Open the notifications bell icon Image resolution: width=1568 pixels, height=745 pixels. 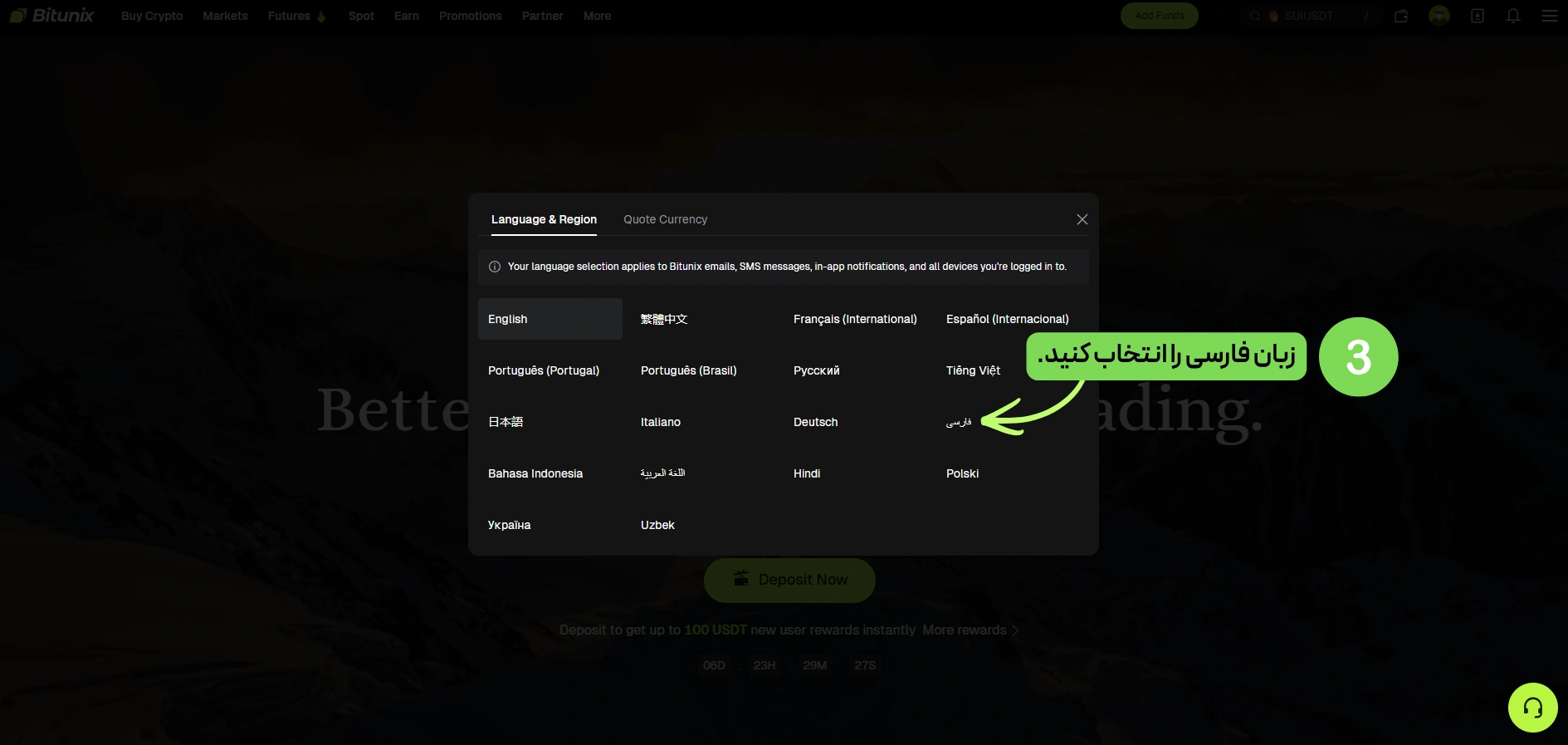click(1513, 16)
